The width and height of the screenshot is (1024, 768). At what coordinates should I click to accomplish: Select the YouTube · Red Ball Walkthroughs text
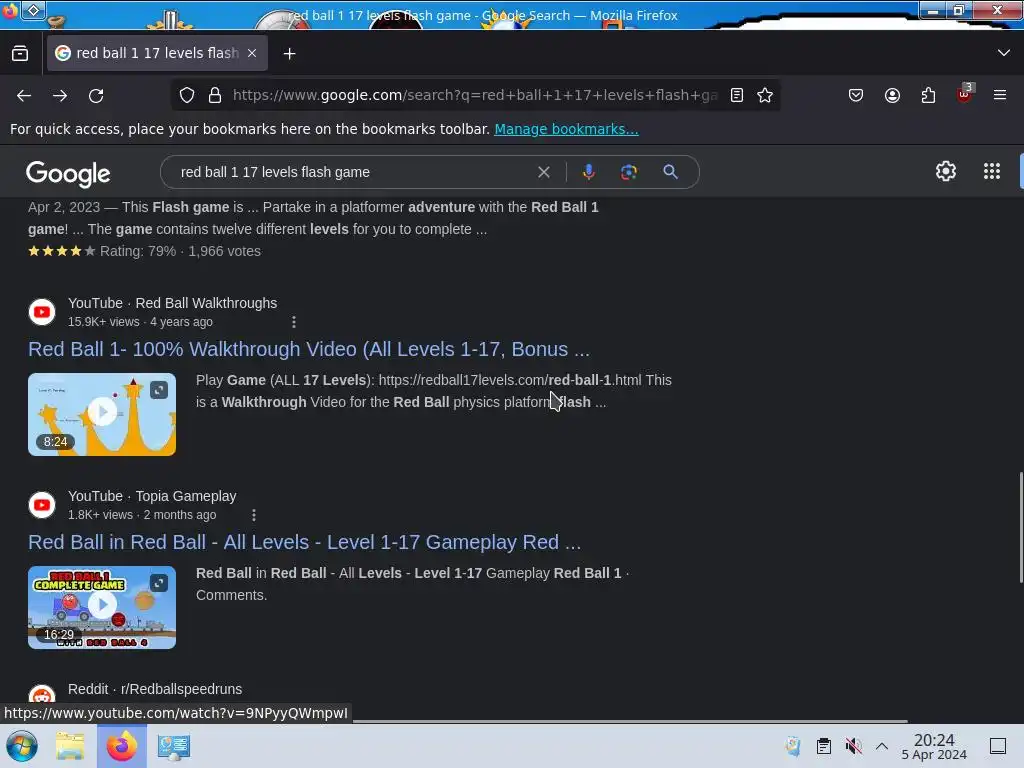pyautogui.click(x=172, y=303)
